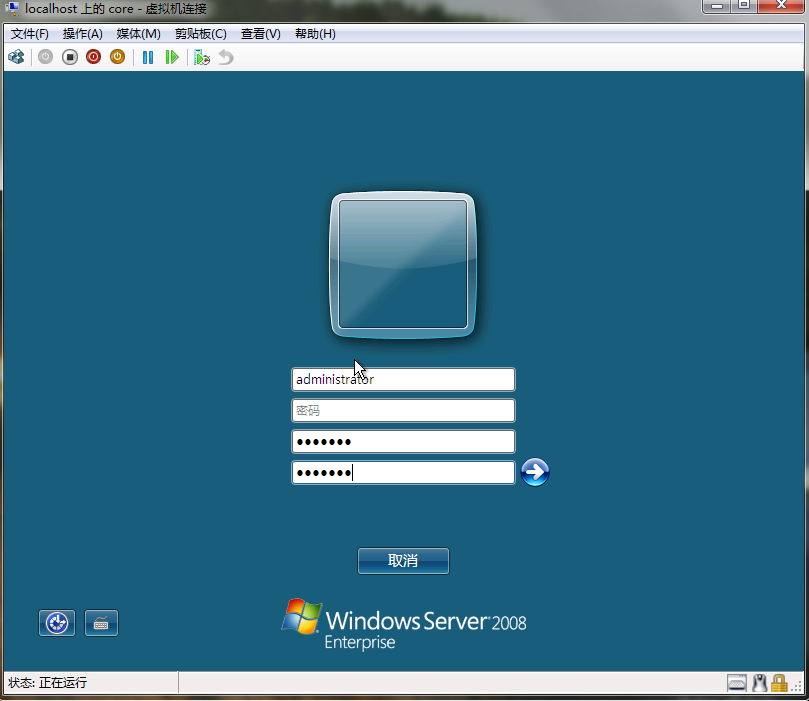The width and height of the screenshot is (809, 701).
Task: Minimize the virtual machine connection window
Action: coord(717,6)
